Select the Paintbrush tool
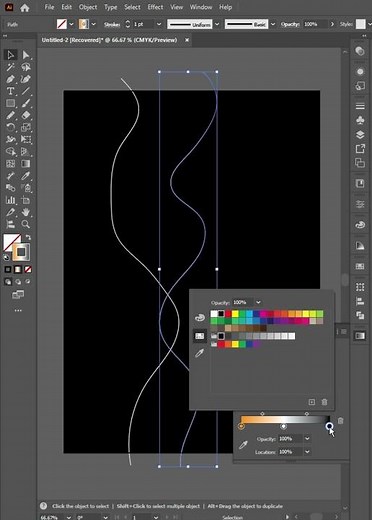The height and width of the screenshot is (520, 372). 25,103
